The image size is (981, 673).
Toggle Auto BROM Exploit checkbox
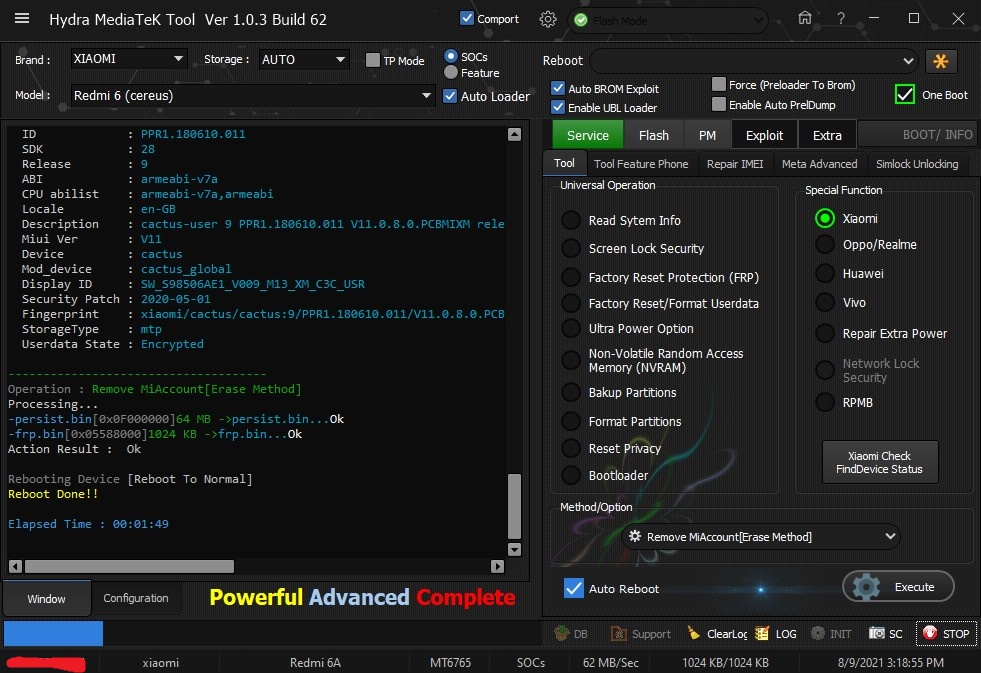(x=558, y=88)
